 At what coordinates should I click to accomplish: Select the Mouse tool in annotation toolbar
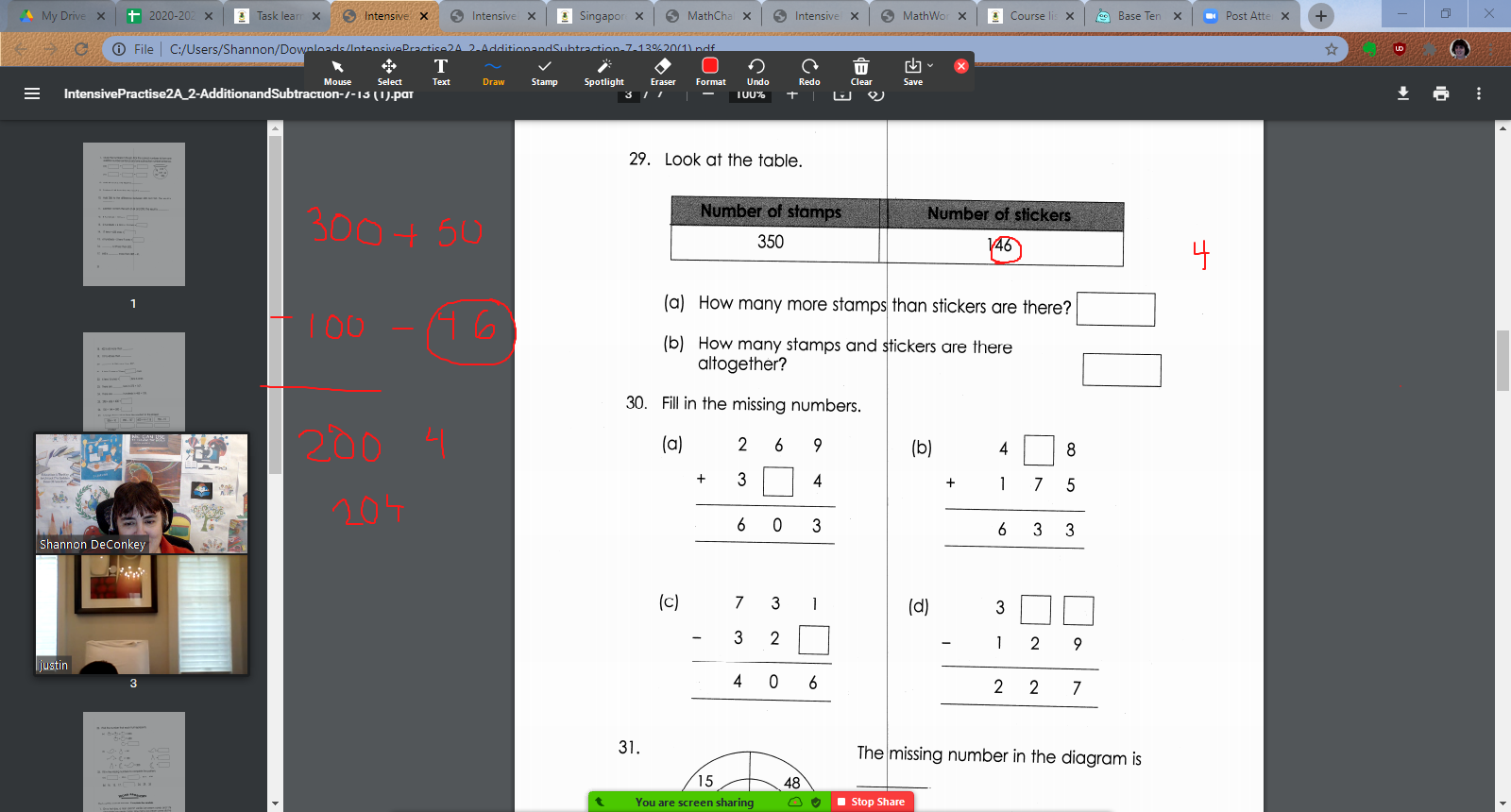tap(337, 72)
